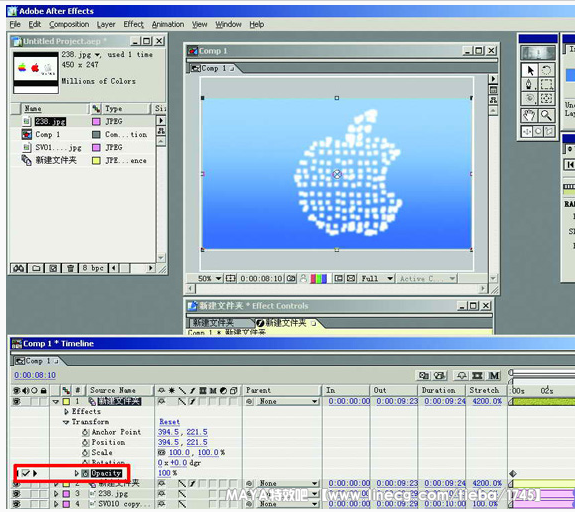This screenshot has width=575, height=512.
Task: Select SV01....jpg in Project list
Action: pos(58,147)
